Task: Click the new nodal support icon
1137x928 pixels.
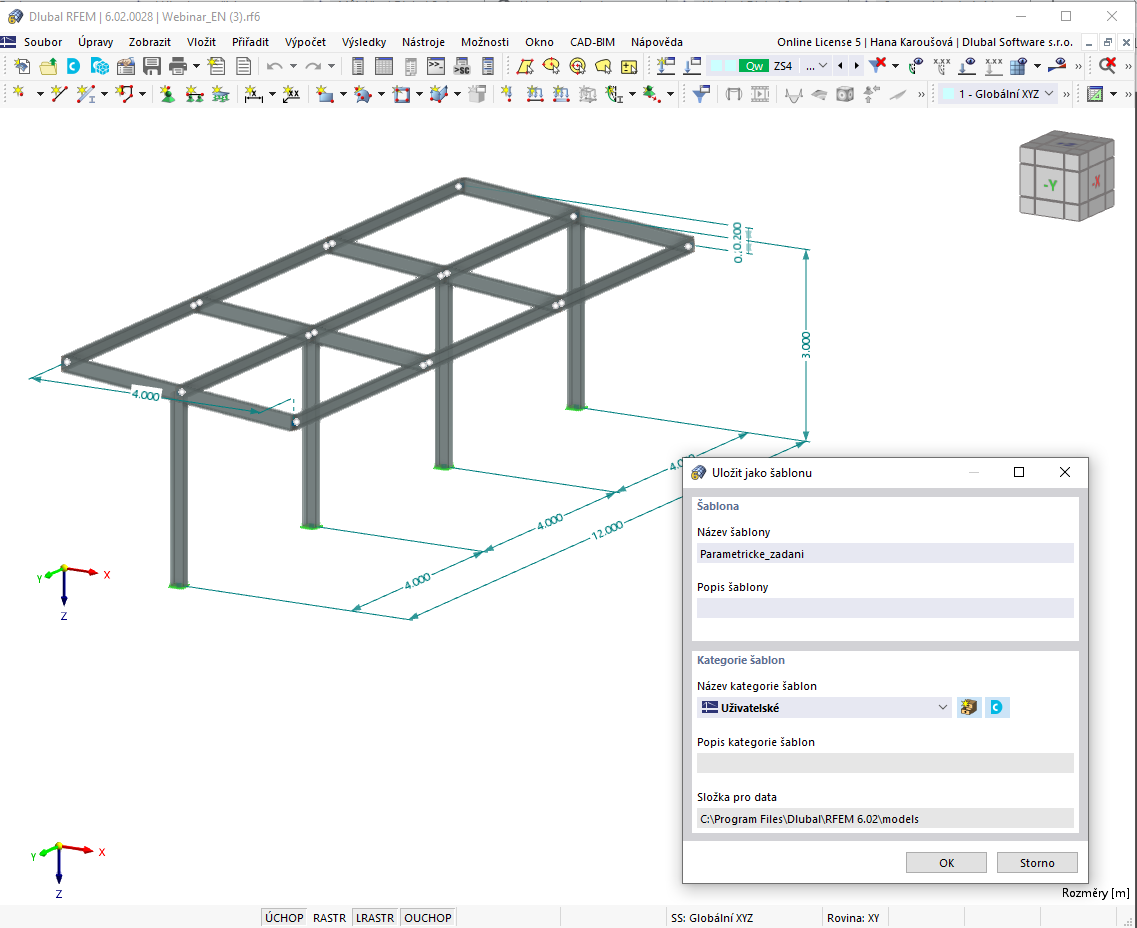Action: coord(168,94)
